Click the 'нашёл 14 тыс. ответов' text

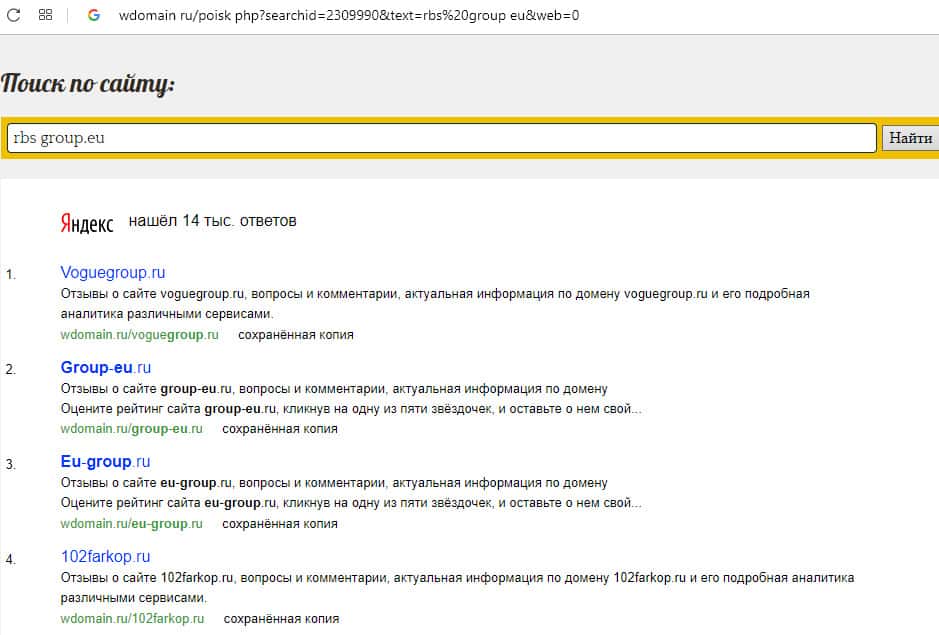click(213, 221)
